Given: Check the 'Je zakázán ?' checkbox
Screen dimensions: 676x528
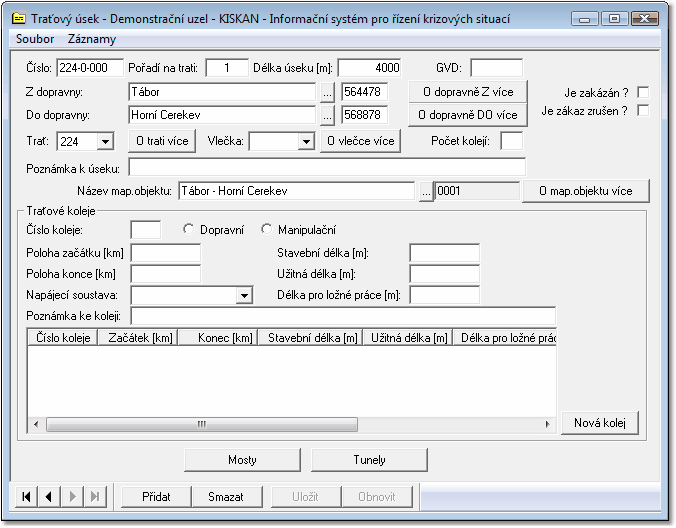Looking at the screenshot, I should (x=643, y=92).
